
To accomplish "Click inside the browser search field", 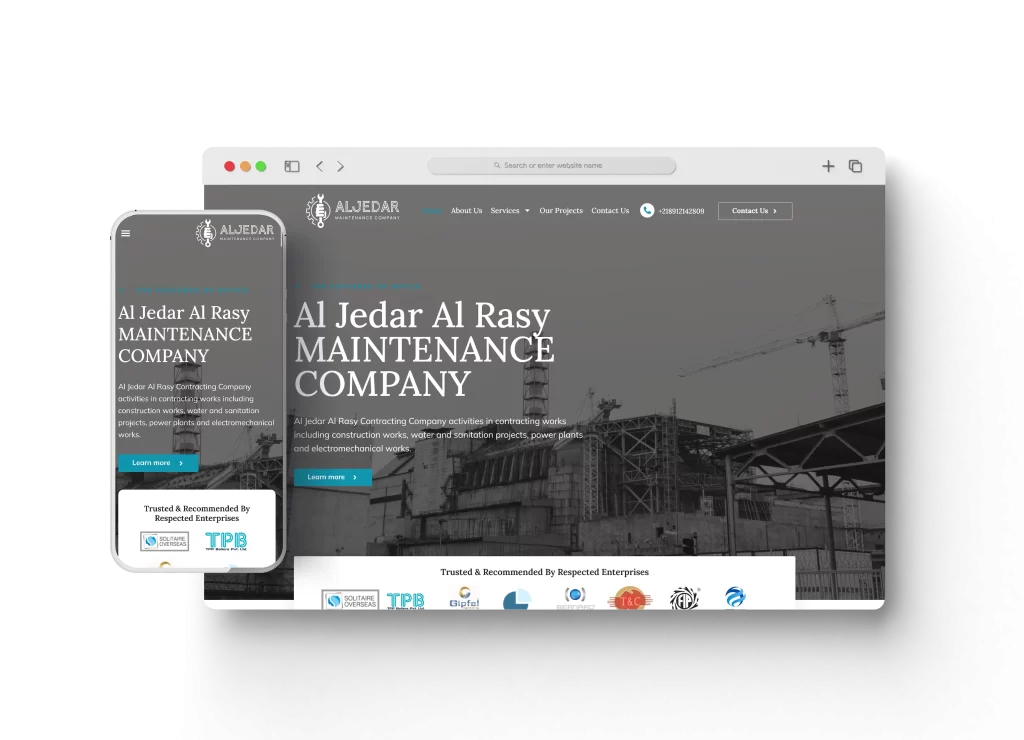I will [553, 166].
